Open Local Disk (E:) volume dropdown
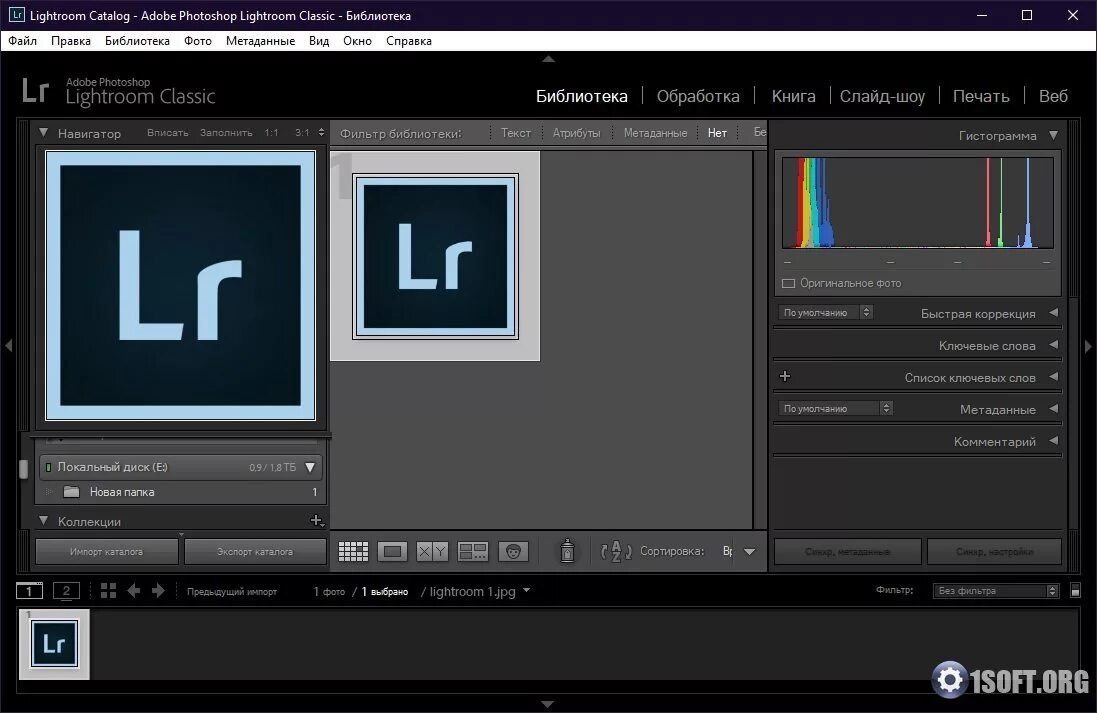 tap(310, 467)
